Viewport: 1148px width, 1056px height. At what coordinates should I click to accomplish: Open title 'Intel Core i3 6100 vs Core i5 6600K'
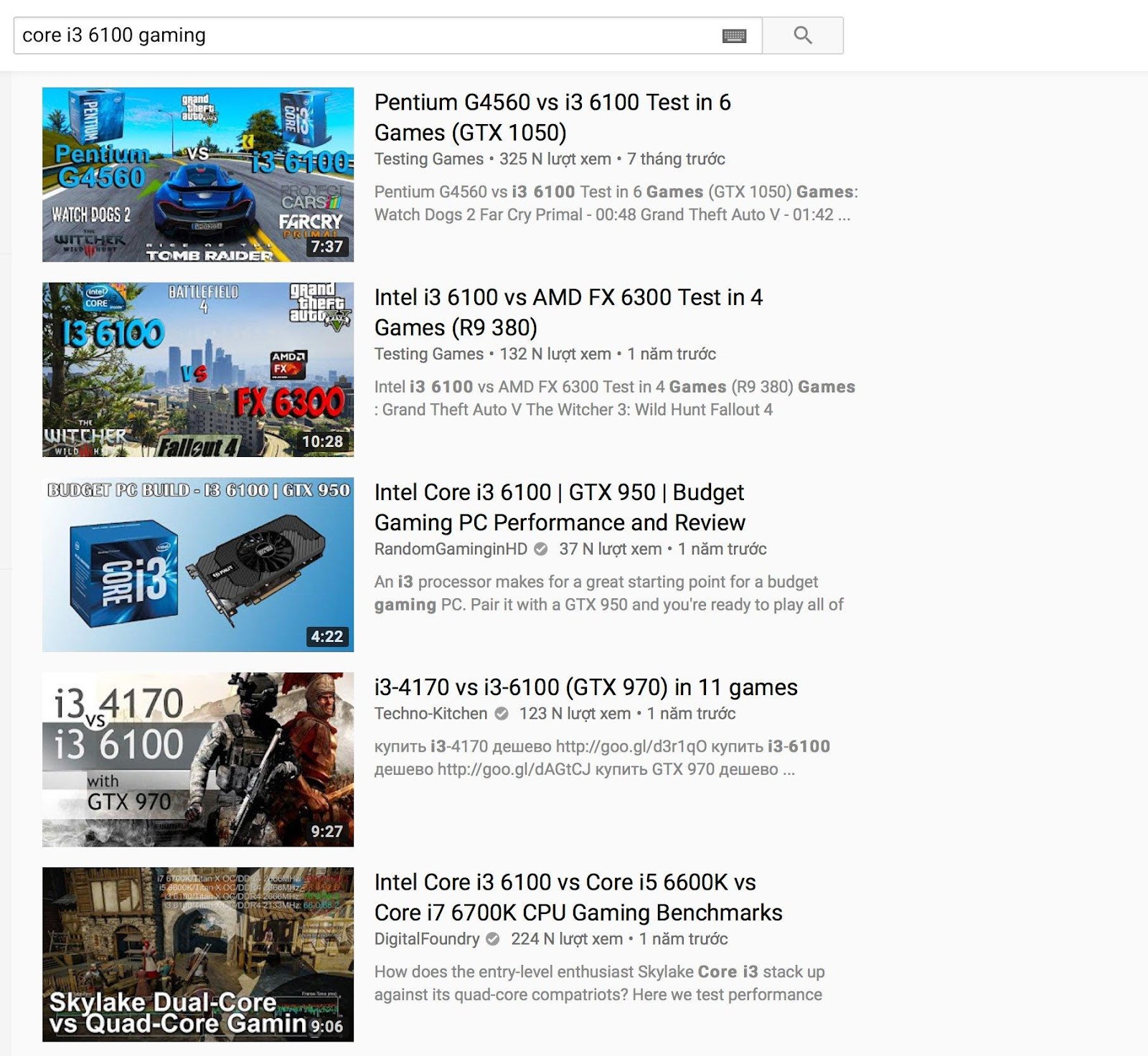pyautogui.click(x=578, y=897)
